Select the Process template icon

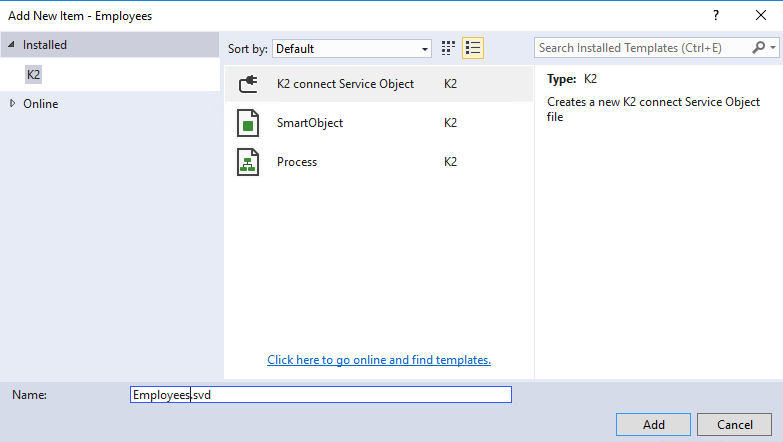pos(248,162)
